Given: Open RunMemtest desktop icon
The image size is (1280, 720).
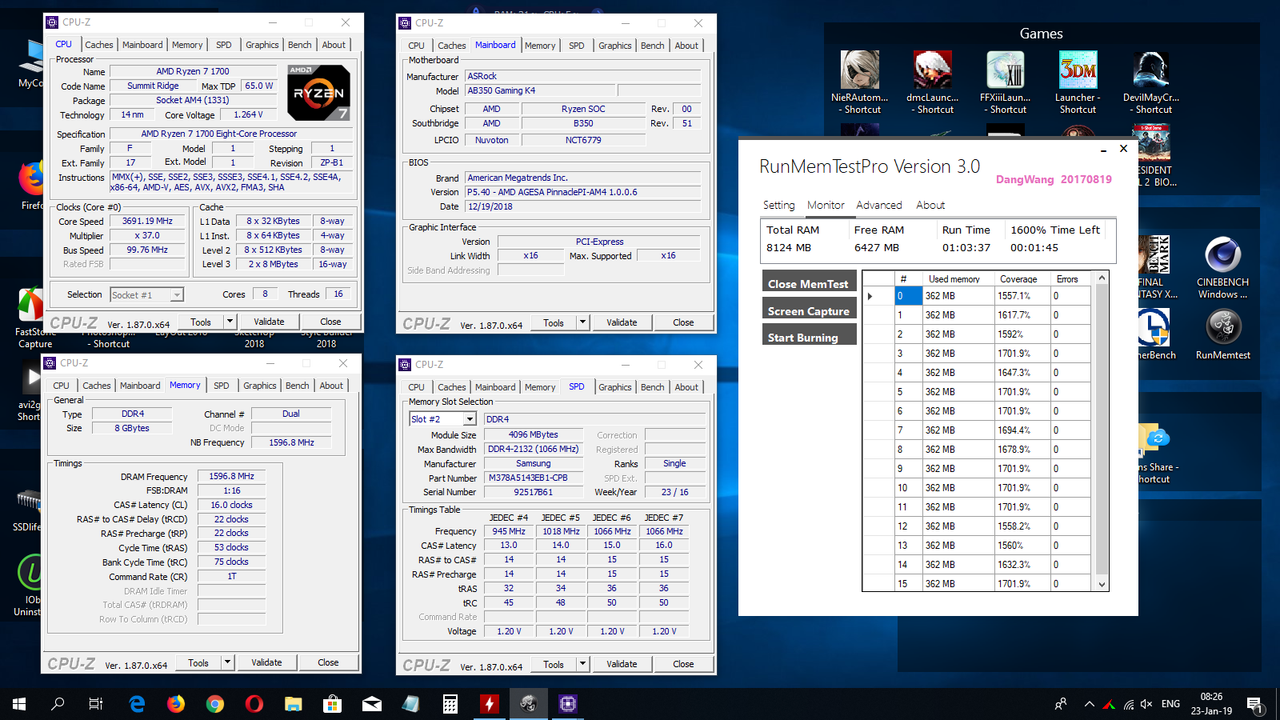Looking at the screenshot, I should pos(1223,327).
